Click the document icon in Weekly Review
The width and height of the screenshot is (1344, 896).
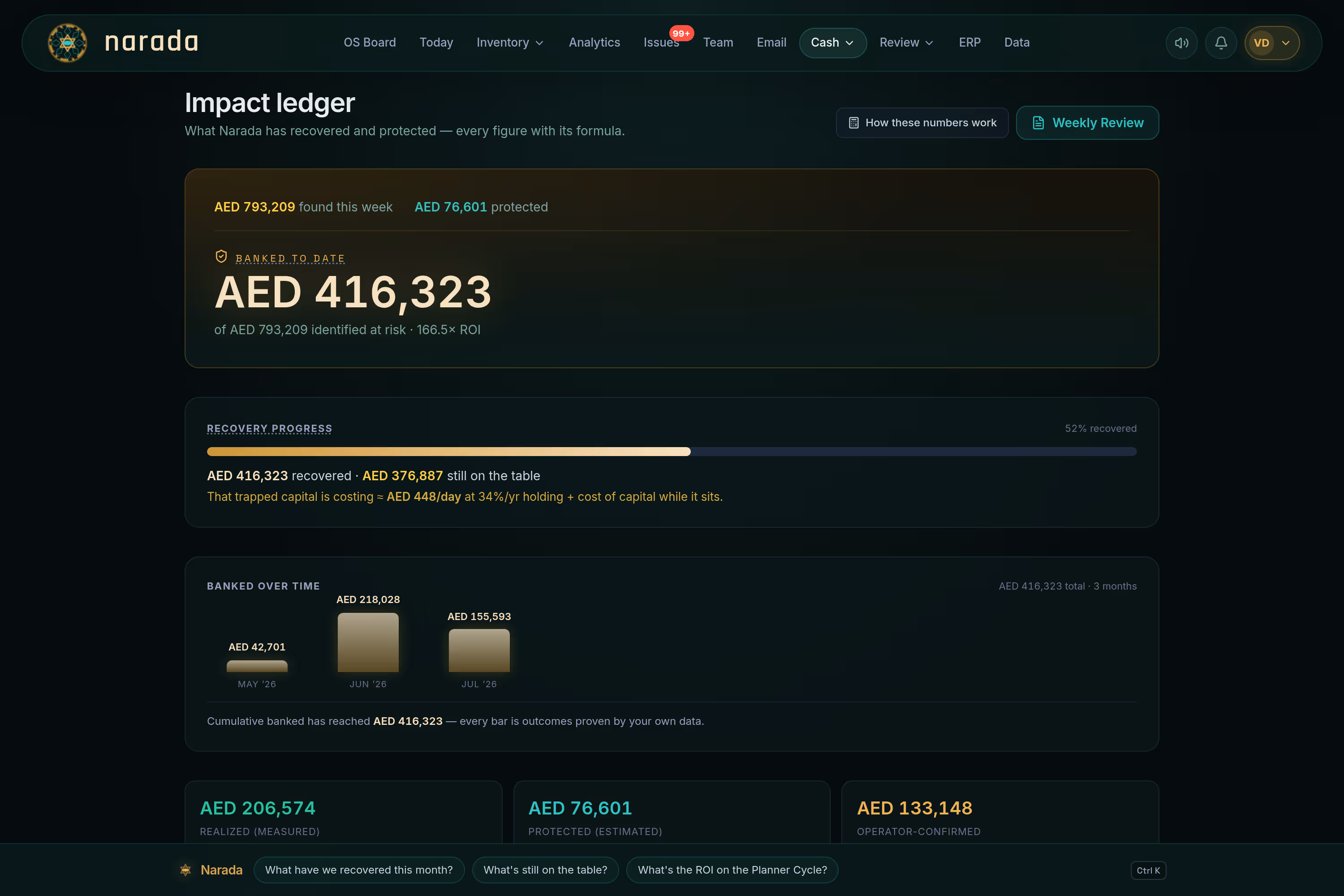[x=1038, y=123]
